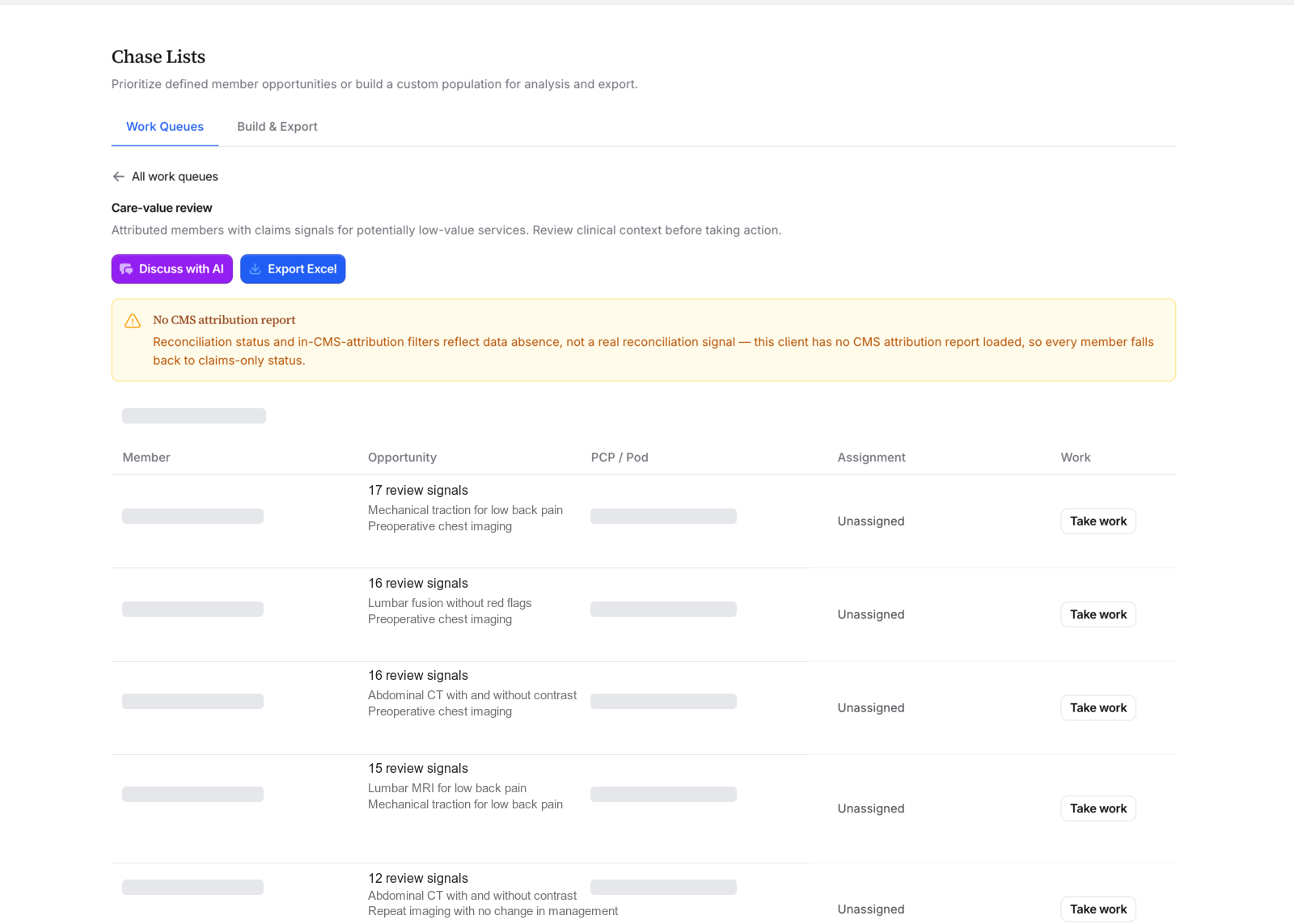This screenshot has height=924, width=1294.
Task: Take work for the 15 review signals row
Action: (1098, 808)
